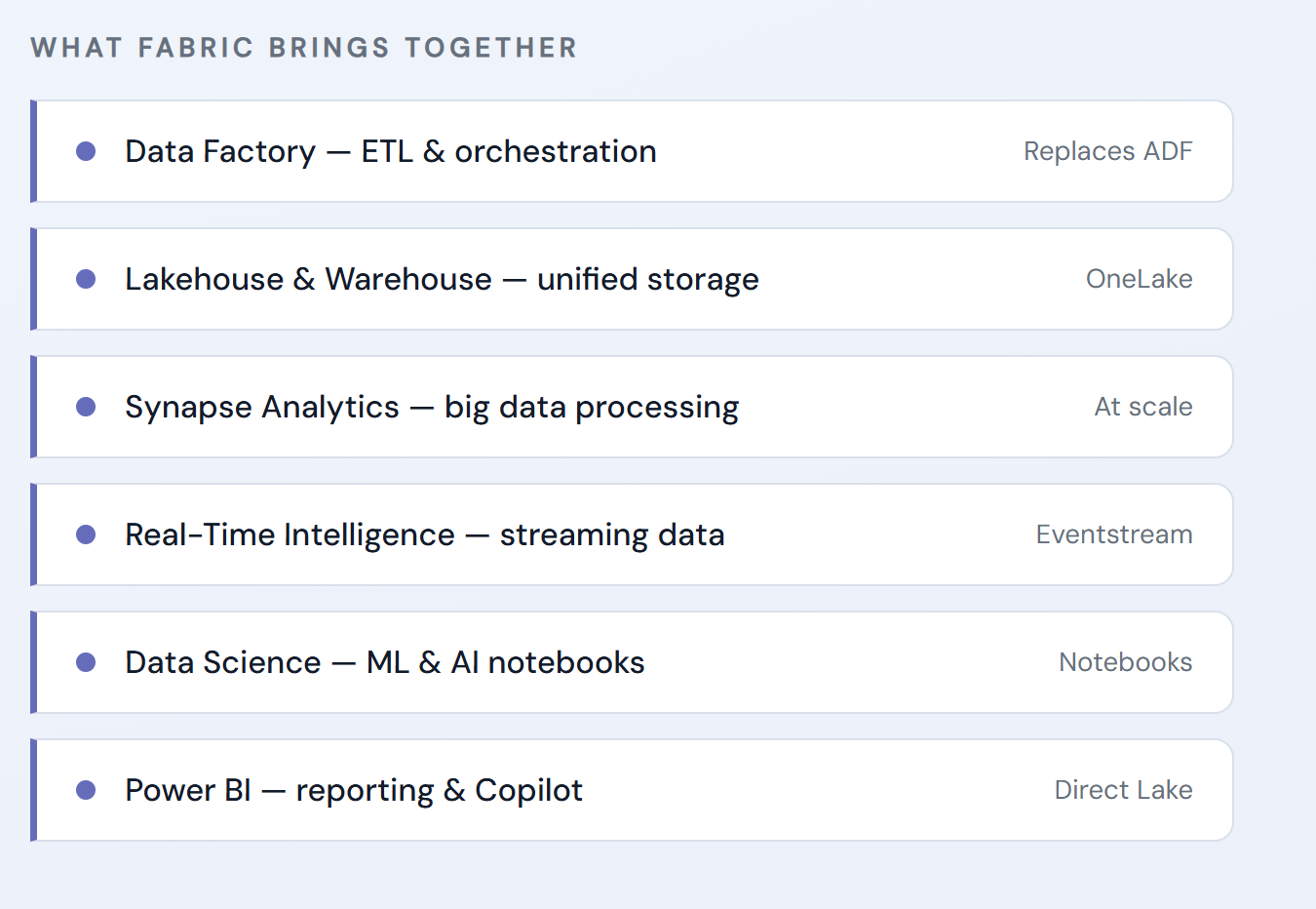Click the At scale tag

pos(1142,407)
